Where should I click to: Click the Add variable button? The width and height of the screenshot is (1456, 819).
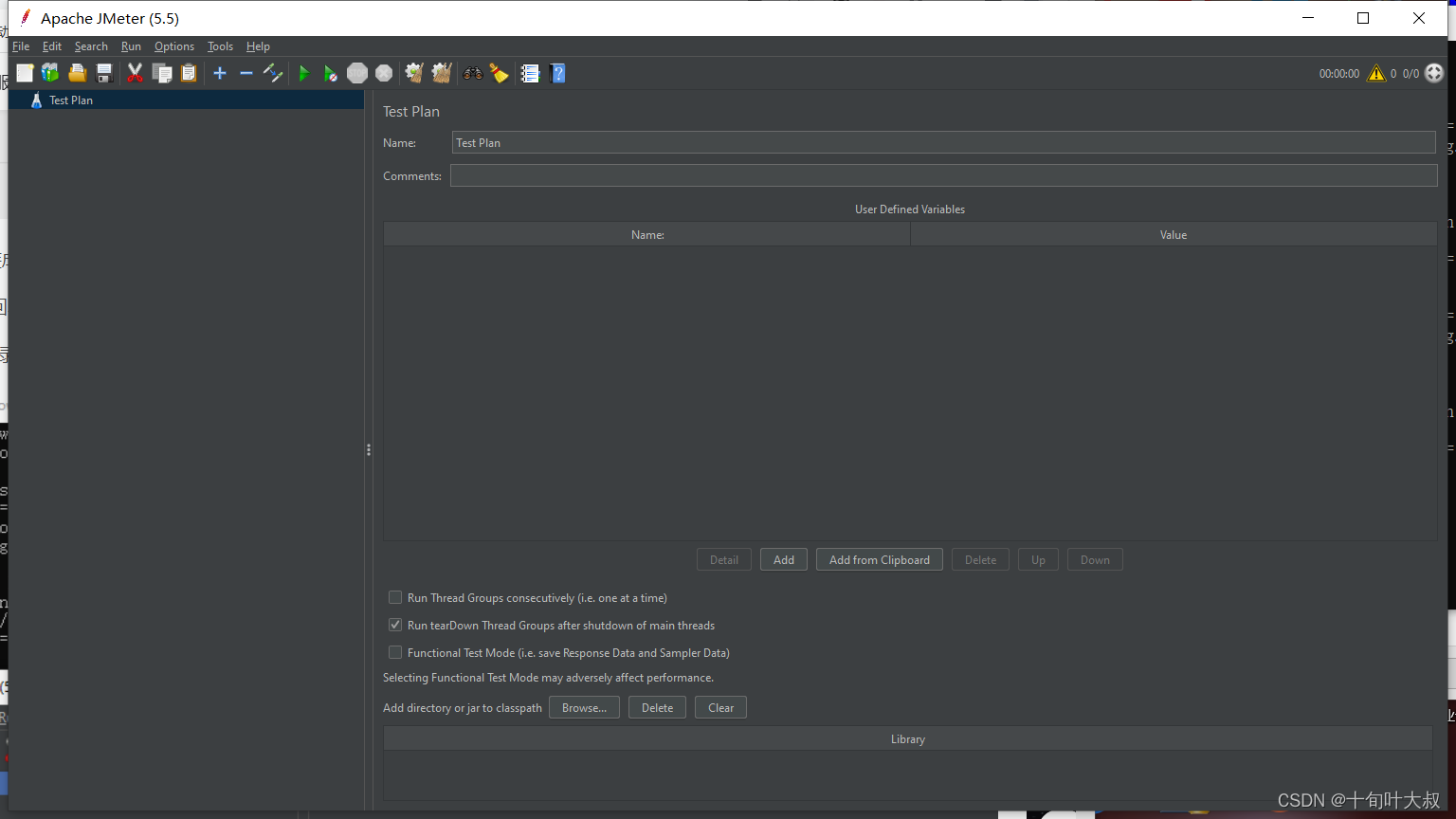point(784,559)
